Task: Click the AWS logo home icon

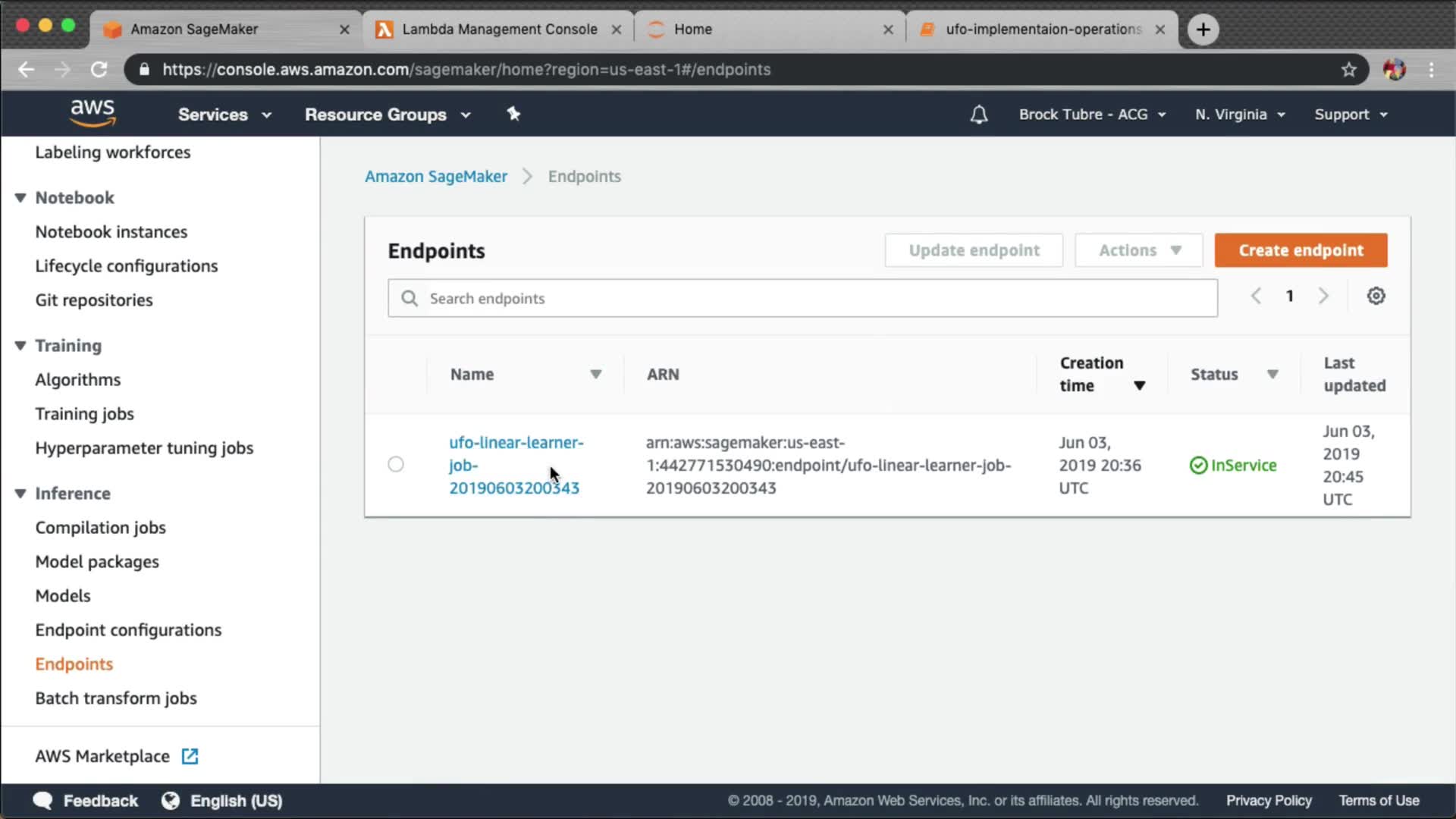Action: pyautogui.click(x=93, y=113)
